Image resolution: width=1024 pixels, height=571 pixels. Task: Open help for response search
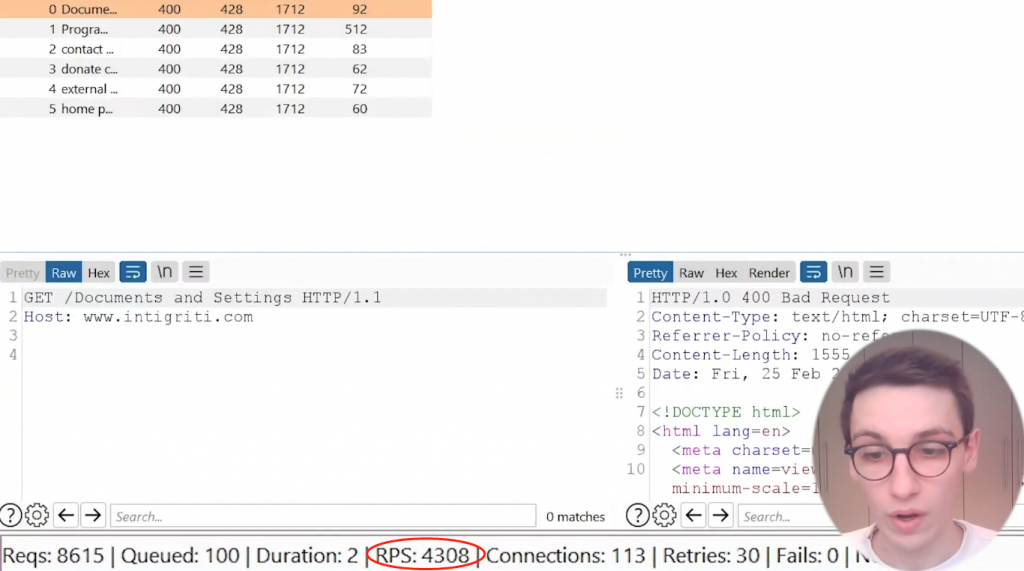click(x=637, y=515)
